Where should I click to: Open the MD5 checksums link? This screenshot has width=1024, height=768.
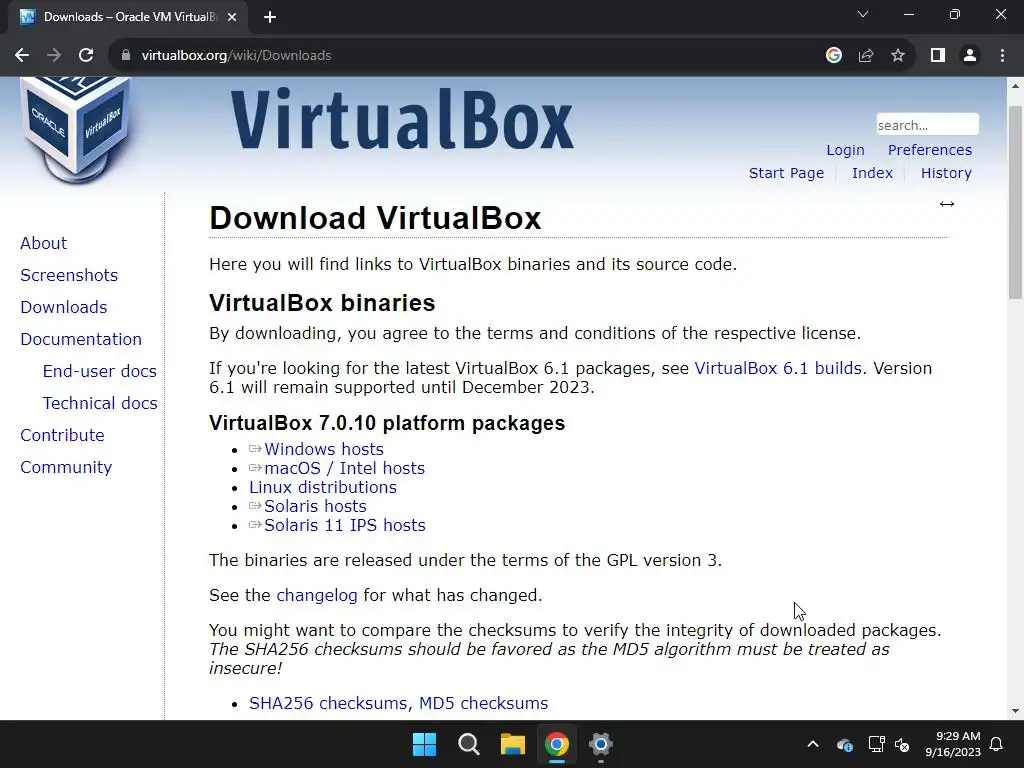coord(483,703)
